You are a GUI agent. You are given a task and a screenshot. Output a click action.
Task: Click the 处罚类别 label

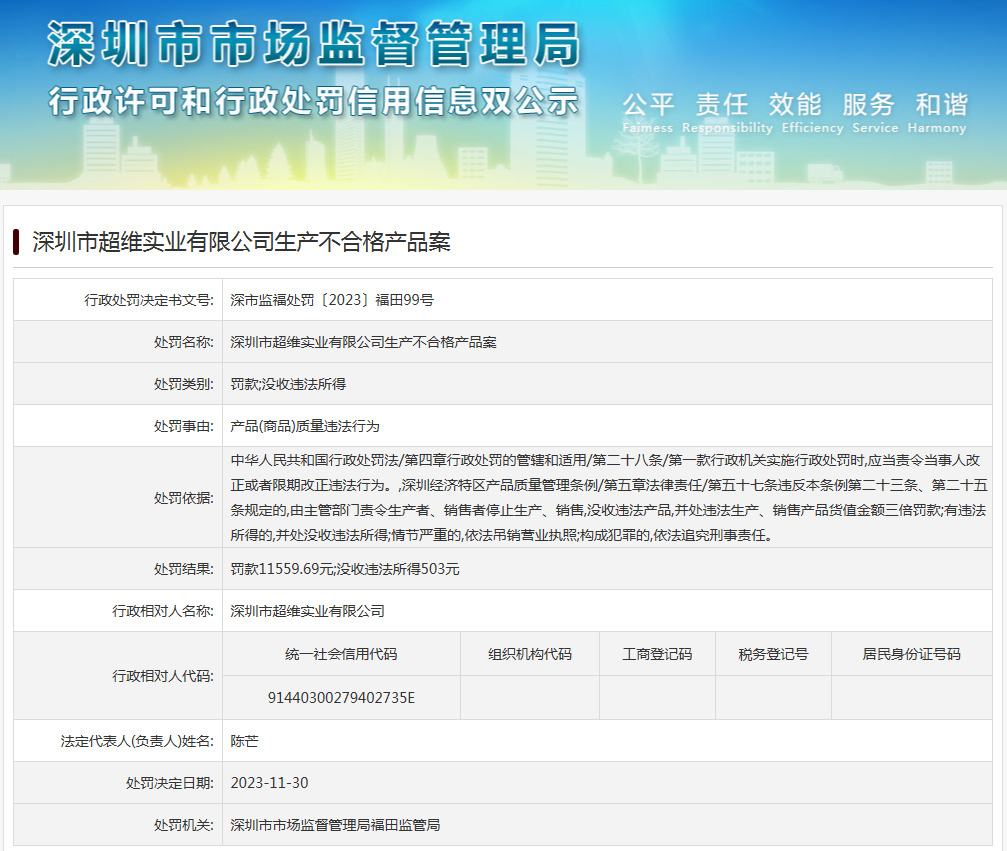184,384
